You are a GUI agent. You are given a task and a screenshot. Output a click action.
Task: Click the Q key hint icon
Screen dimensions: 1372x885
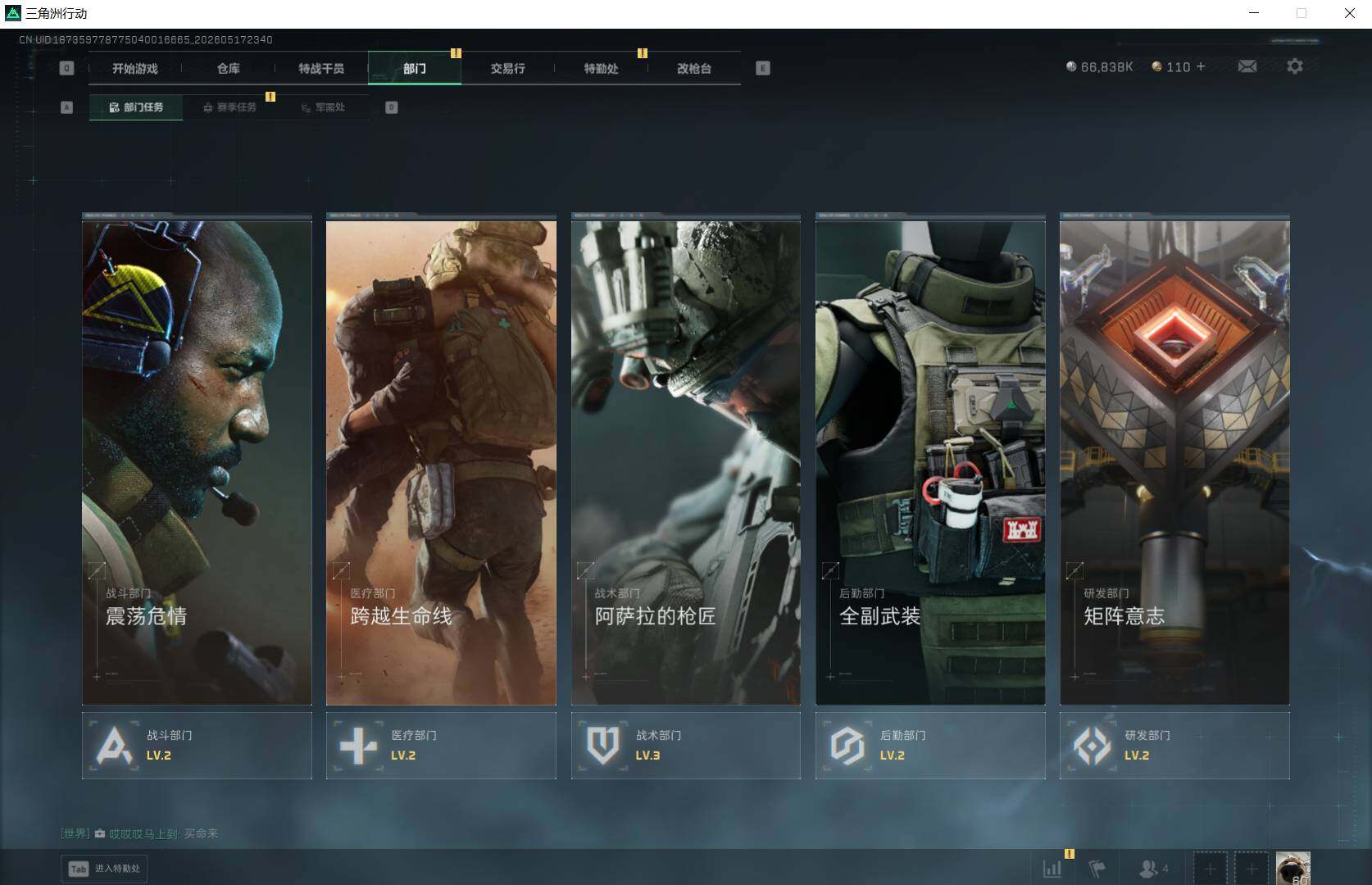click(x=67, y=68)
